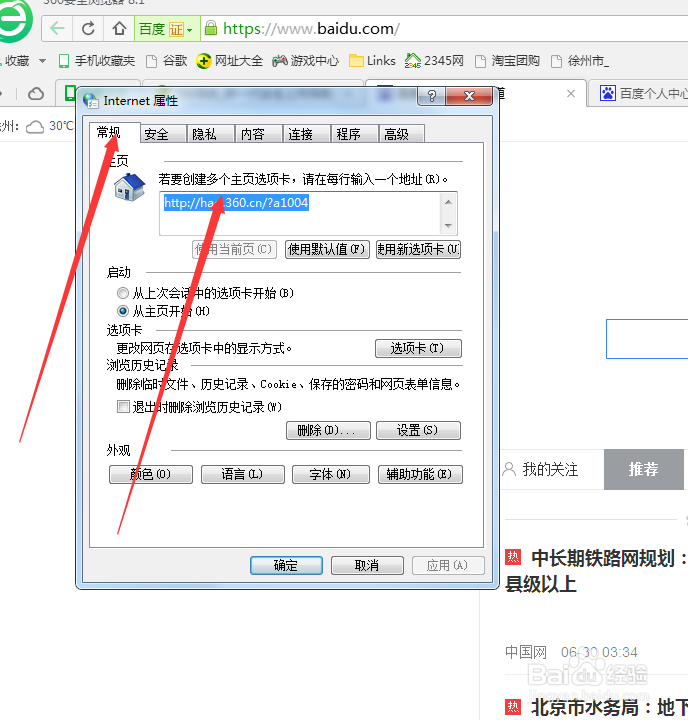The image size is (688, 720).
Task: Go to home page via house icon
Action: (x=119, y=28)
